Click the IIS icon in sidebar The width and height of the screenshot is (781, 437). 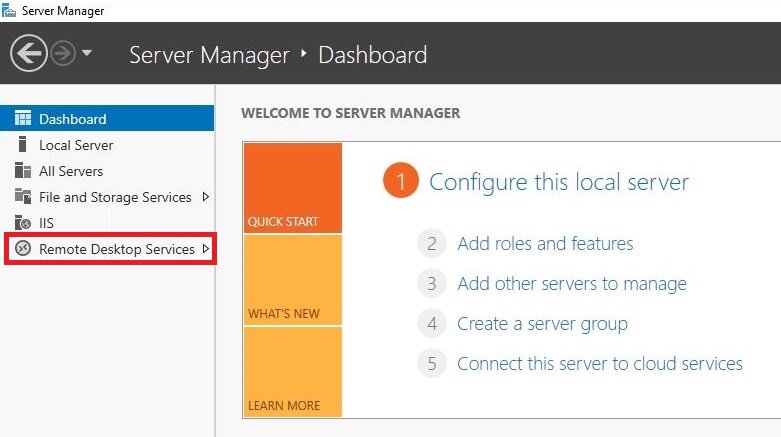pos(22,222)
